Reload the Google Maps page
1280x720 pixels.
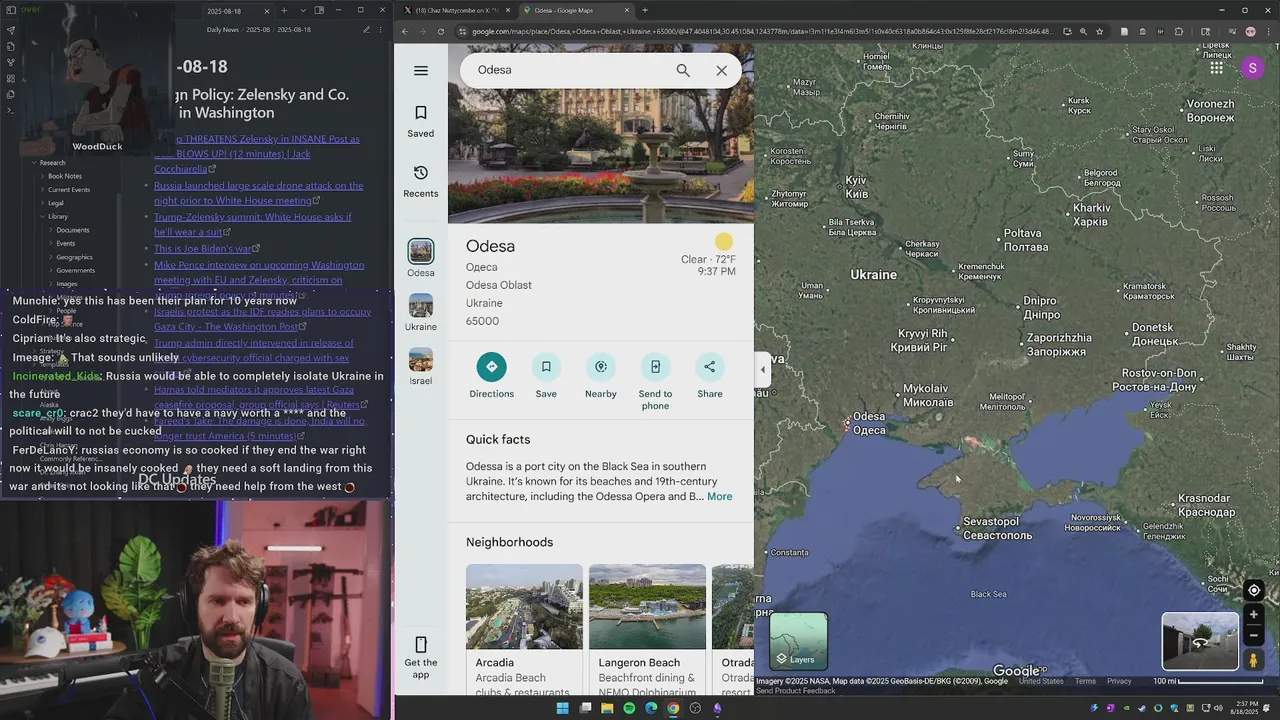point(441,31)
